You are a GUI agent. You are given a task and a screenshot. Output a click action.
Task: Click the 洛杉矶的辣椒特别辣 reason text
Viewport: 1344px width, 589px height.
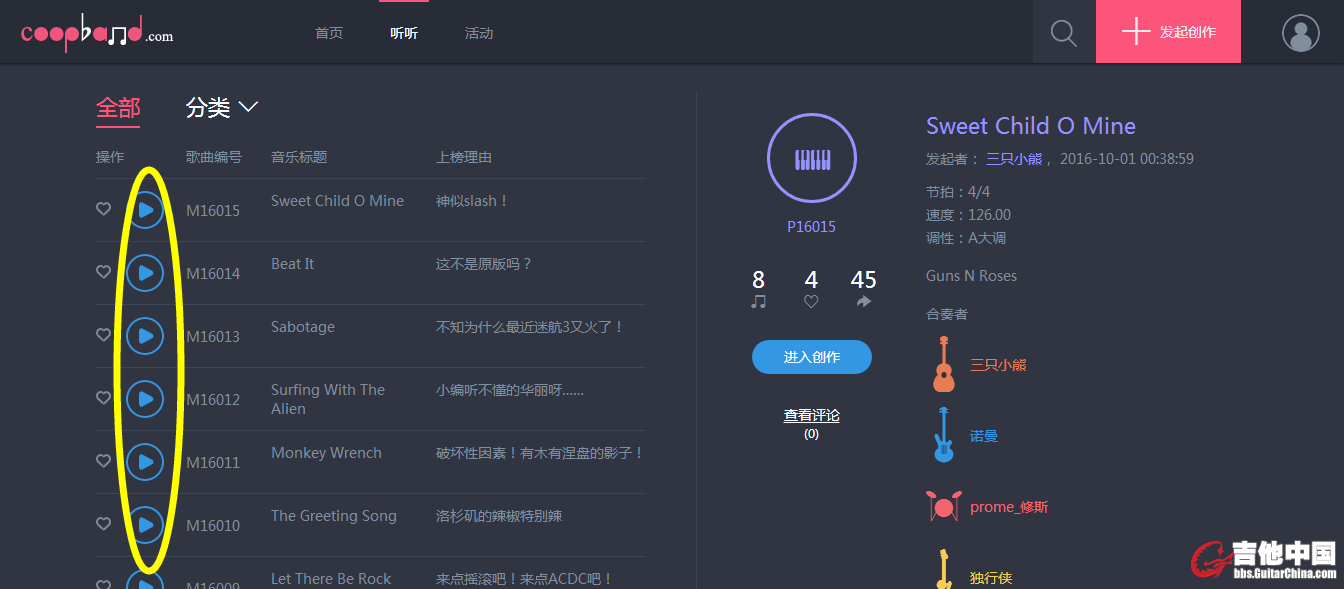pos(499,516)
